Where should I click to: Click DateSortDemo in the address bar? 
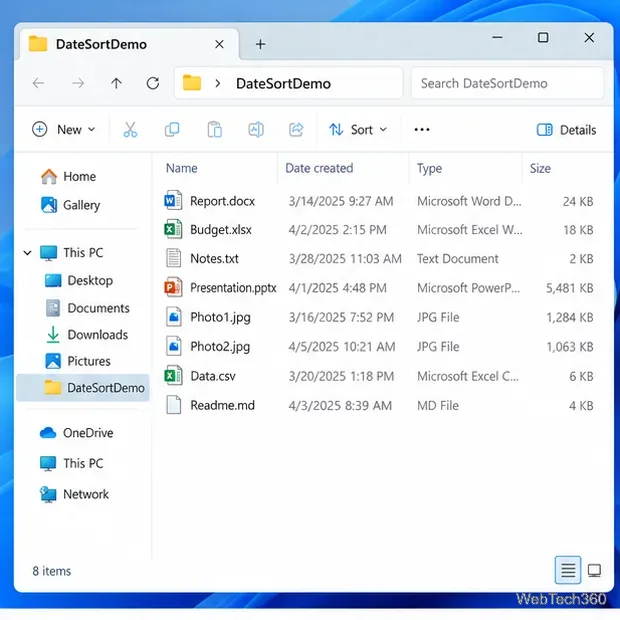point(283,83)
